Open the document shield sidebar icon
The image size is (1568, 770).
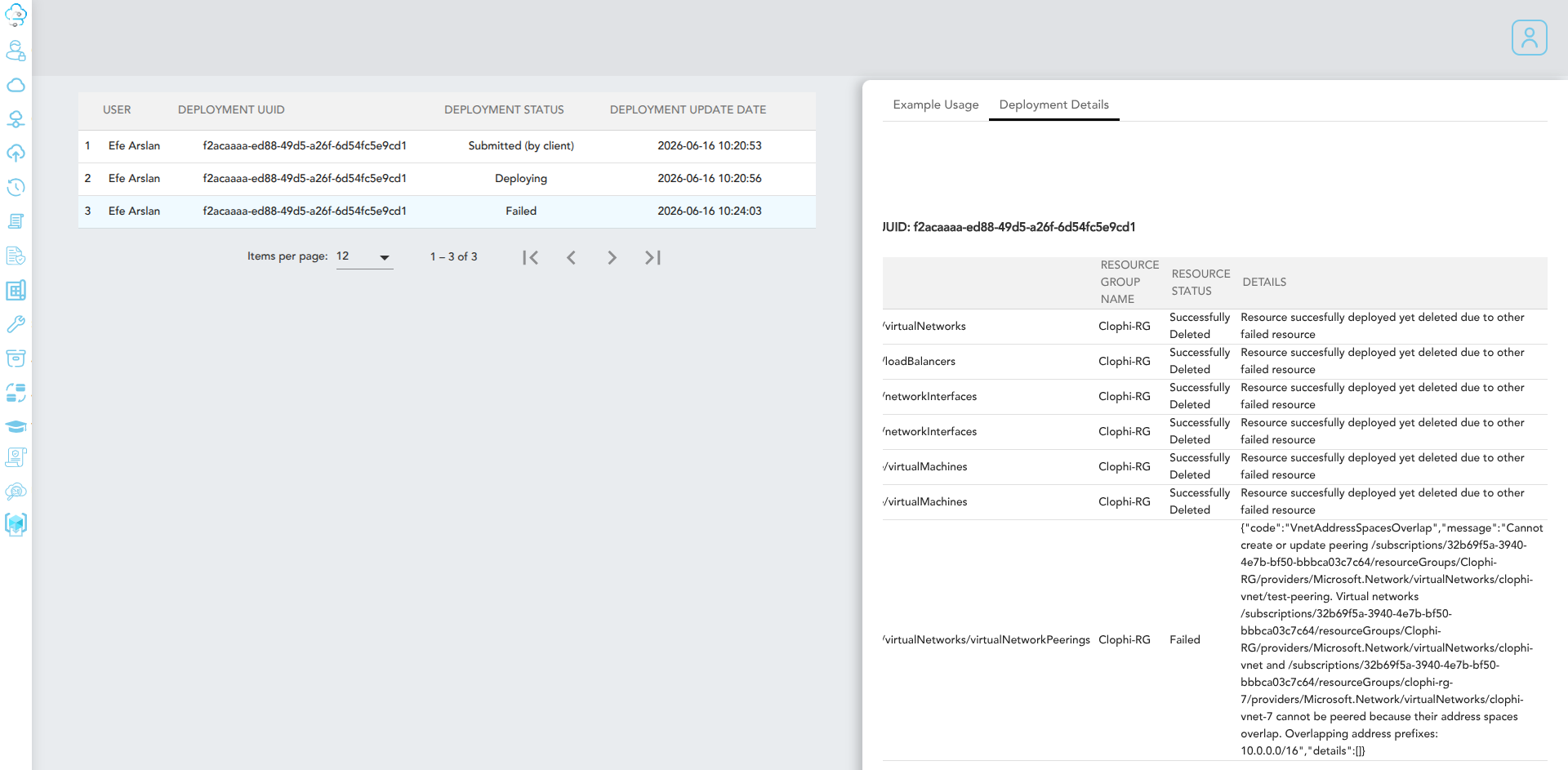tap(16, 256)
